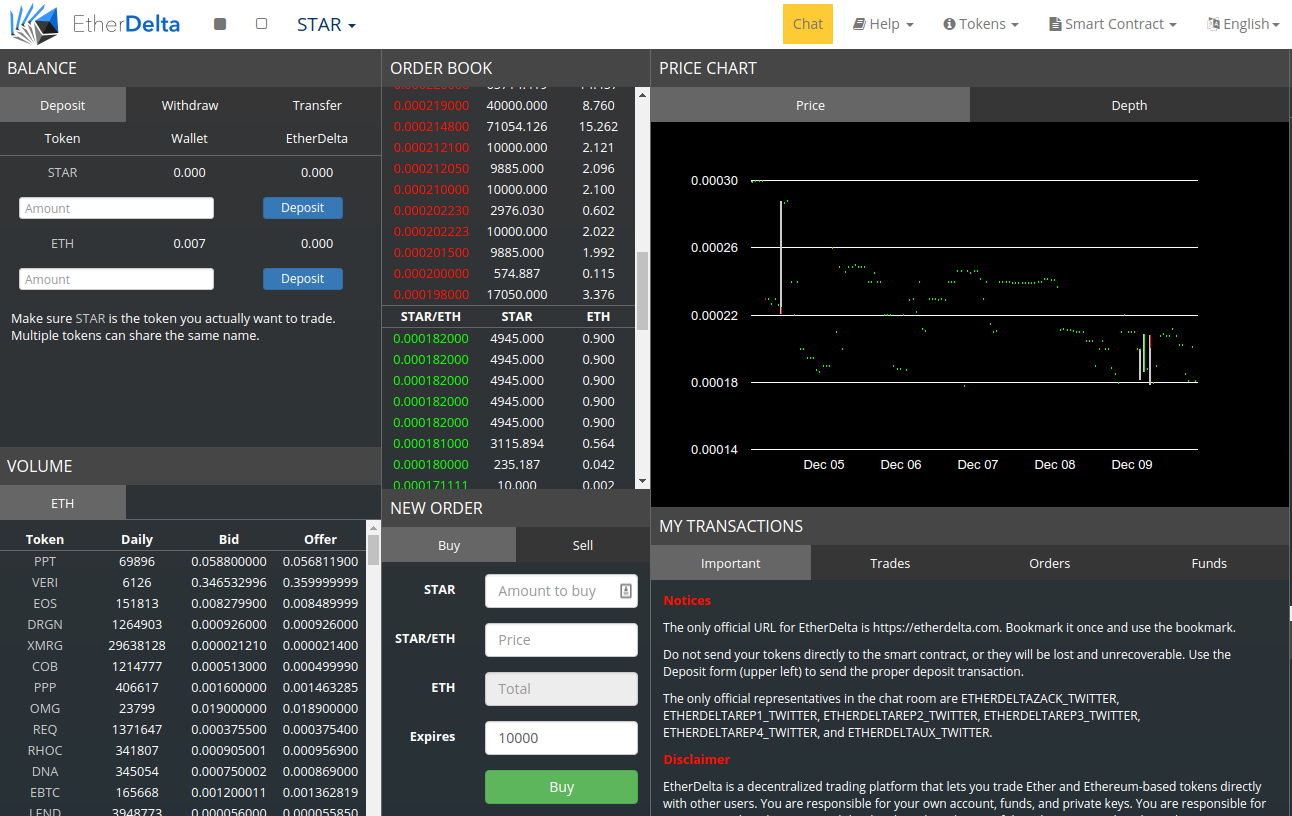Image resolution: width=1292 pixels, height=816 pixels.
Task: Switch to the Sell order tab
Action: [x=583, y=545]
